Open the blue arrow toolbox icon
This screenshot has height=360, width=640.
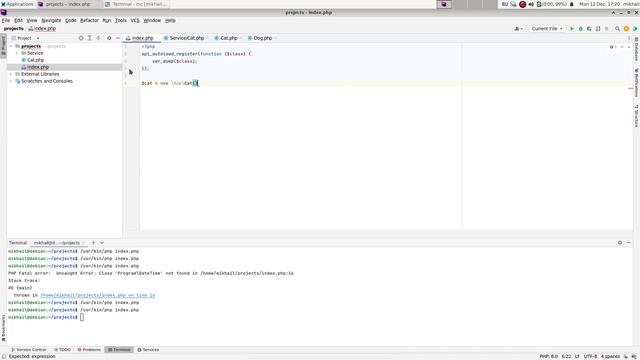635,29
